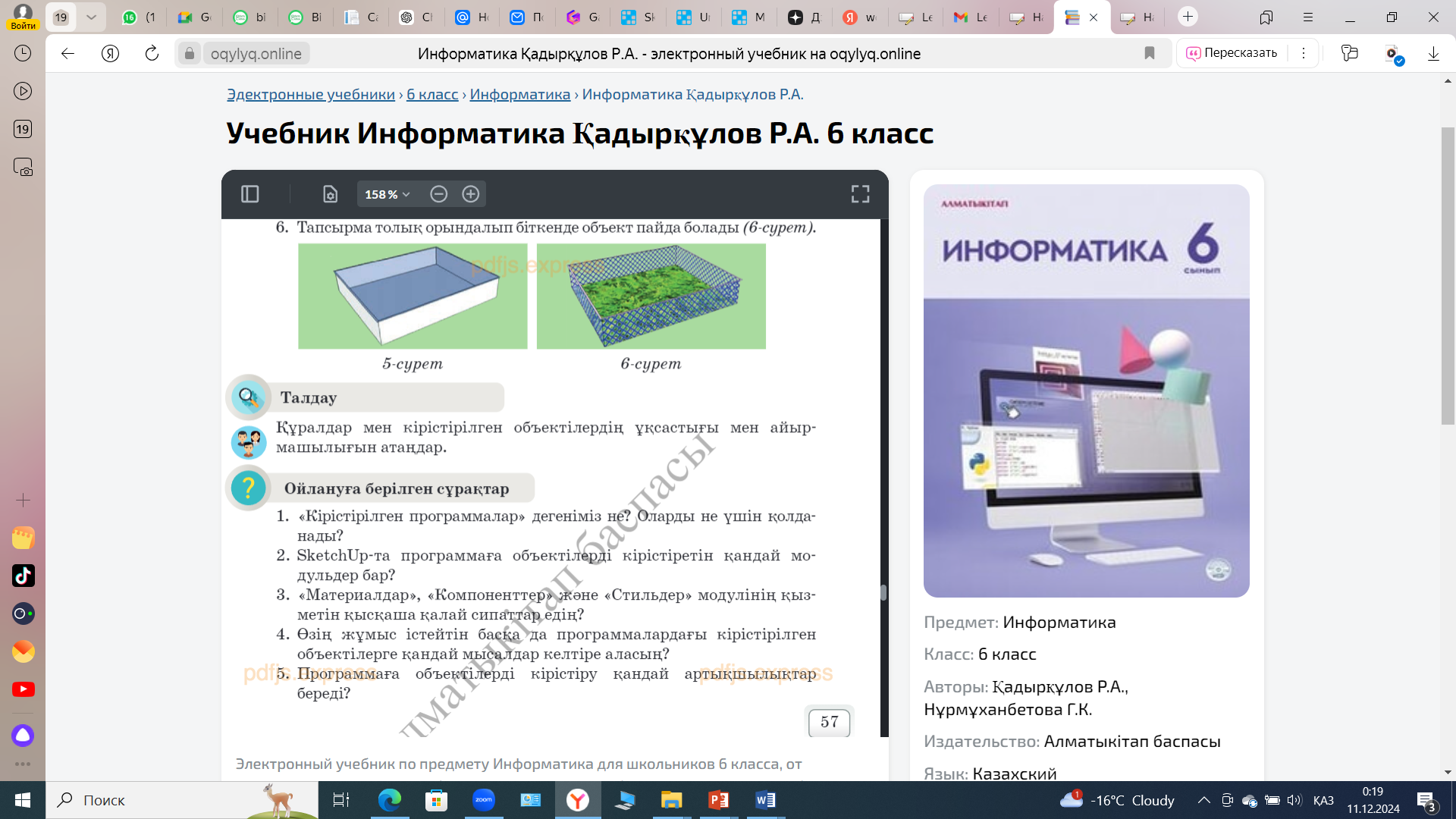The width and height of the screenshot is (1456, 819).
Task: Toggle bookmark for this page
Action: tap(1150, 53)
